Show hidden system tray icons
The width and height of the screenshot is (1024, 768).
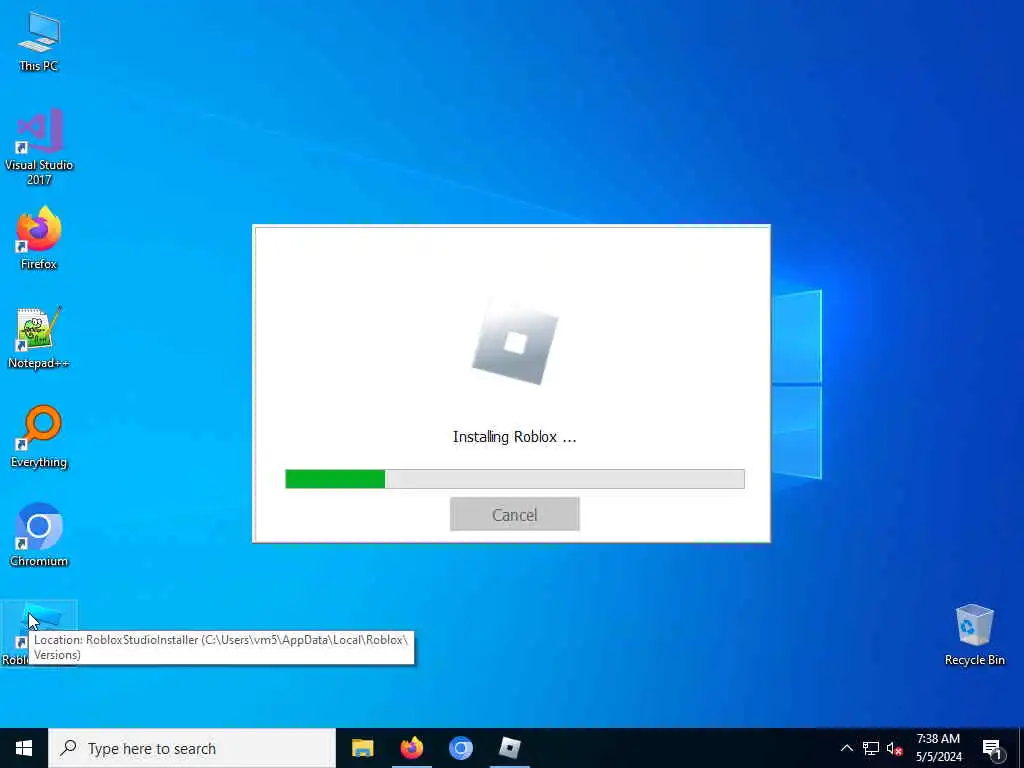coord(846,748)
